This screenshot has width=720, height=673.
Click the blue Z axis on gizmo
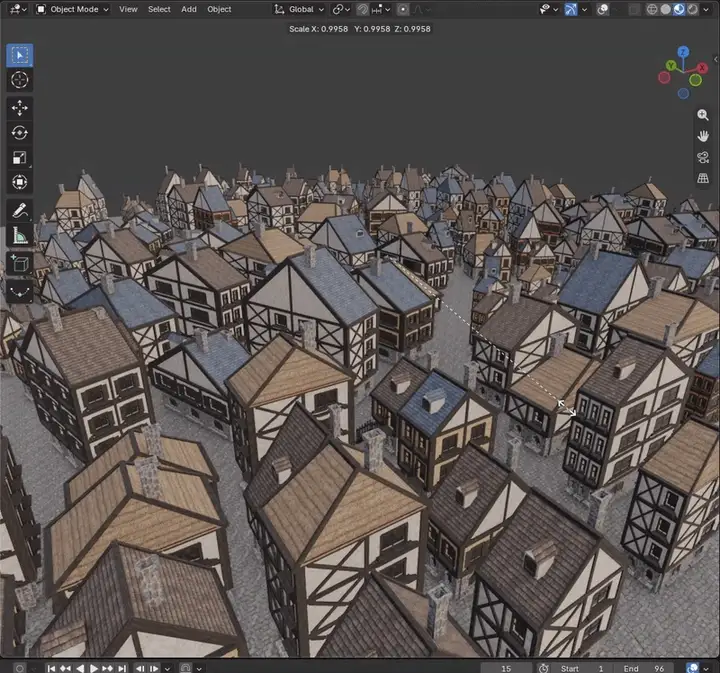683,52
